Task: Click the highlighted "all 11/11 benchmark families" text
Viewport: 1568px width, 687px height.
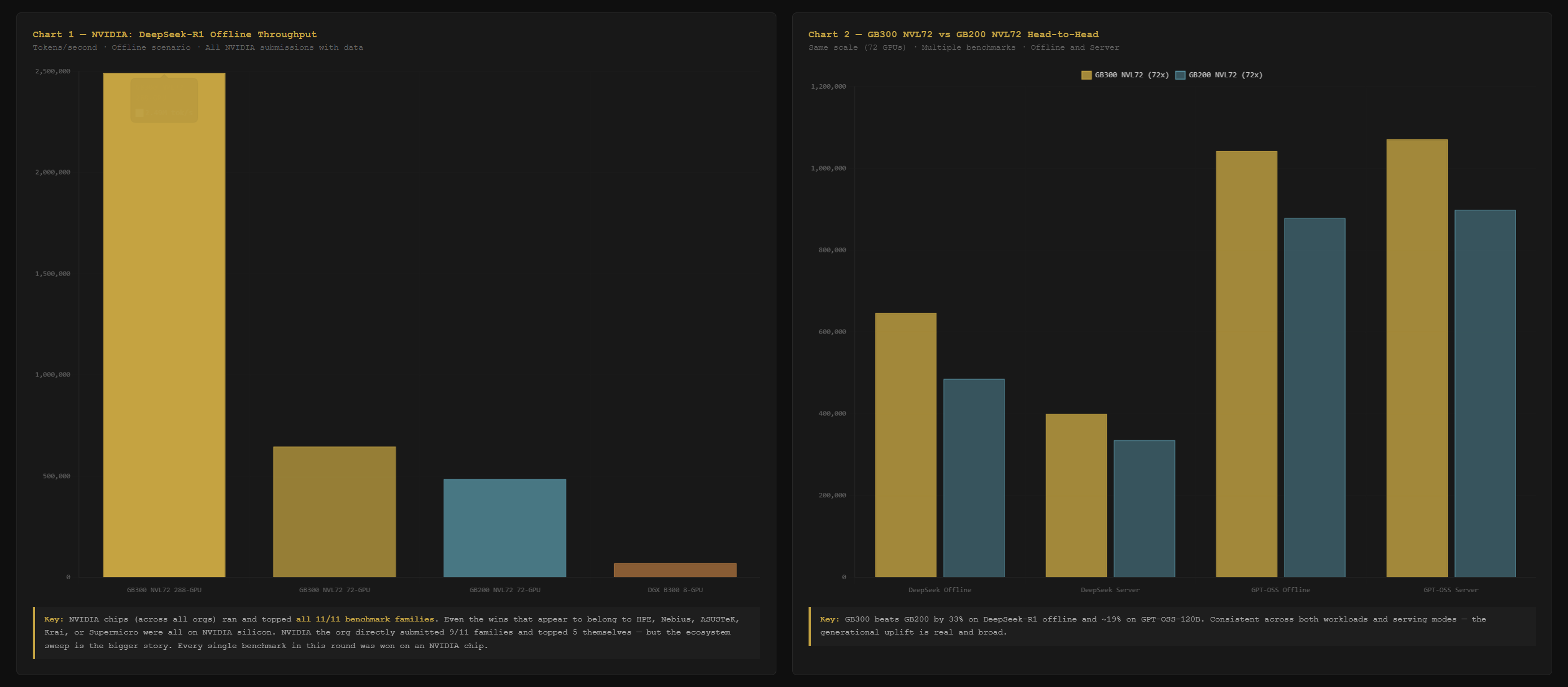Action: (365, 619)
